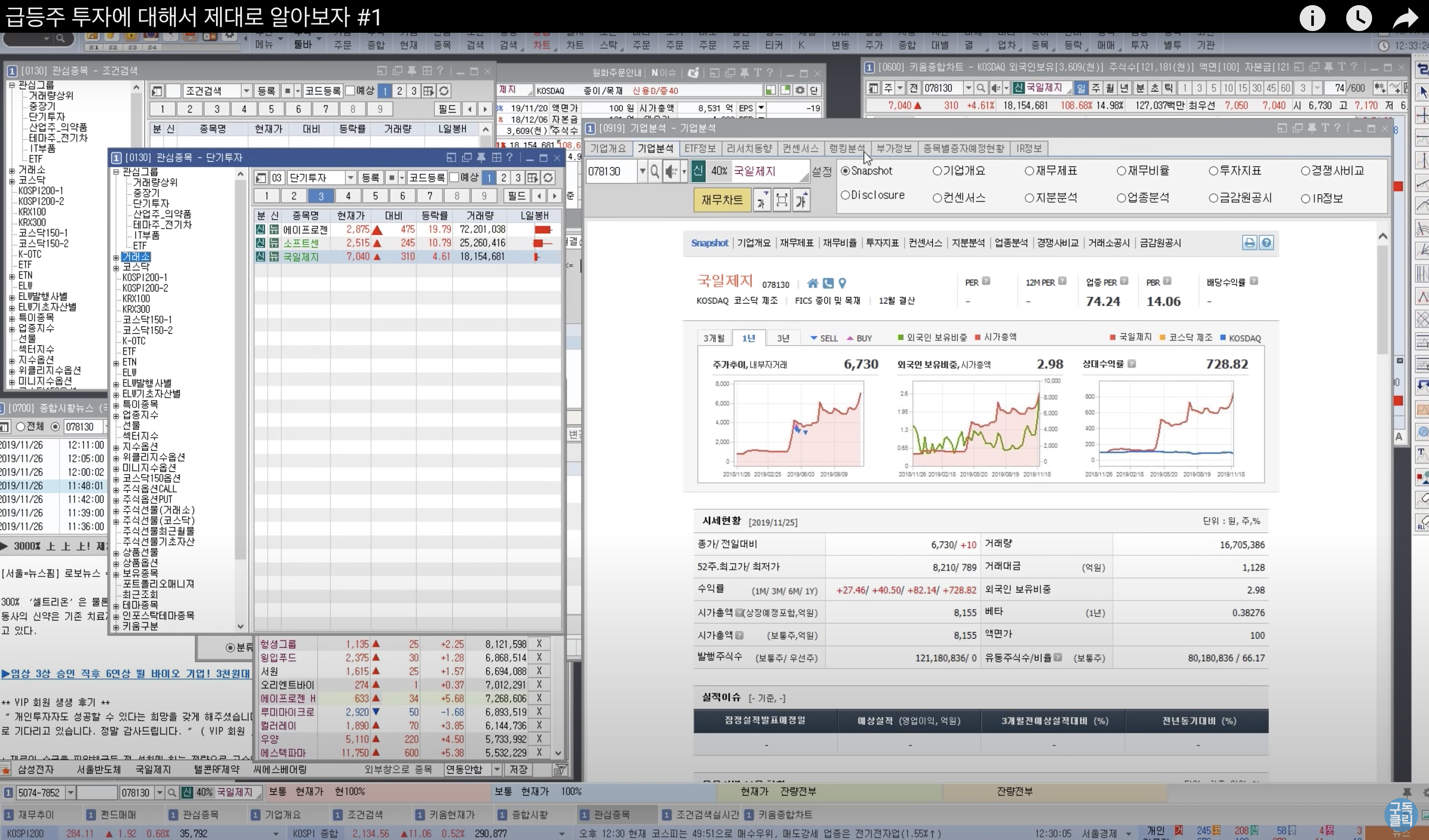Screen dimensions: 1429x840
Task: Click refresh icon in 단기투자 watchlist toolbar
Action: pos(548,178)
